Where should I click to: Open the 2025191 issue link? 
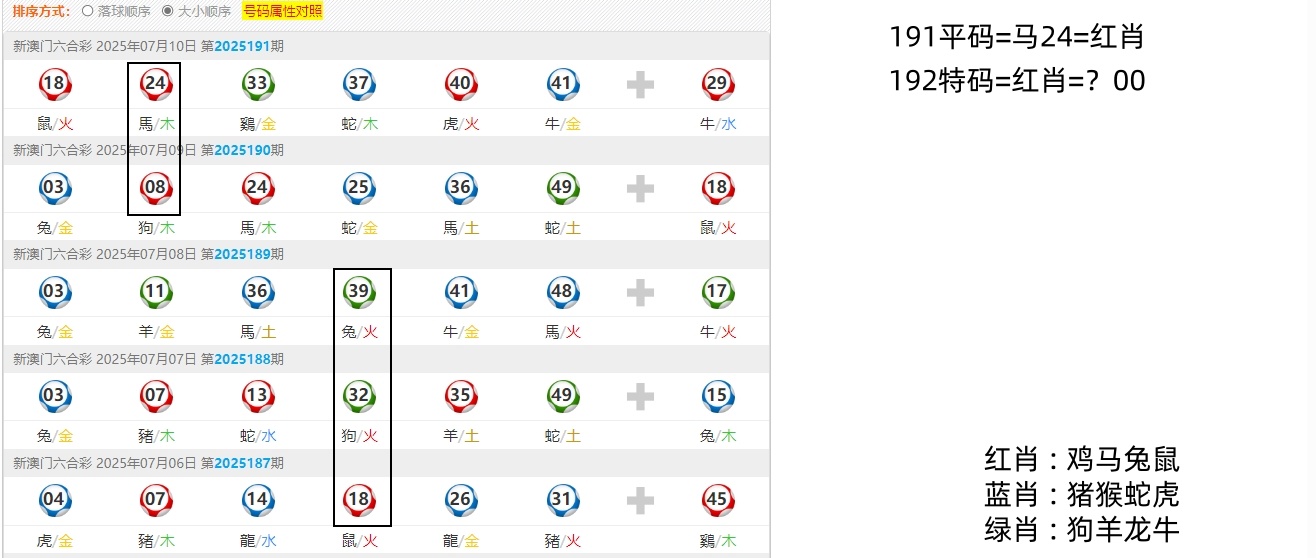click(241, 46)
